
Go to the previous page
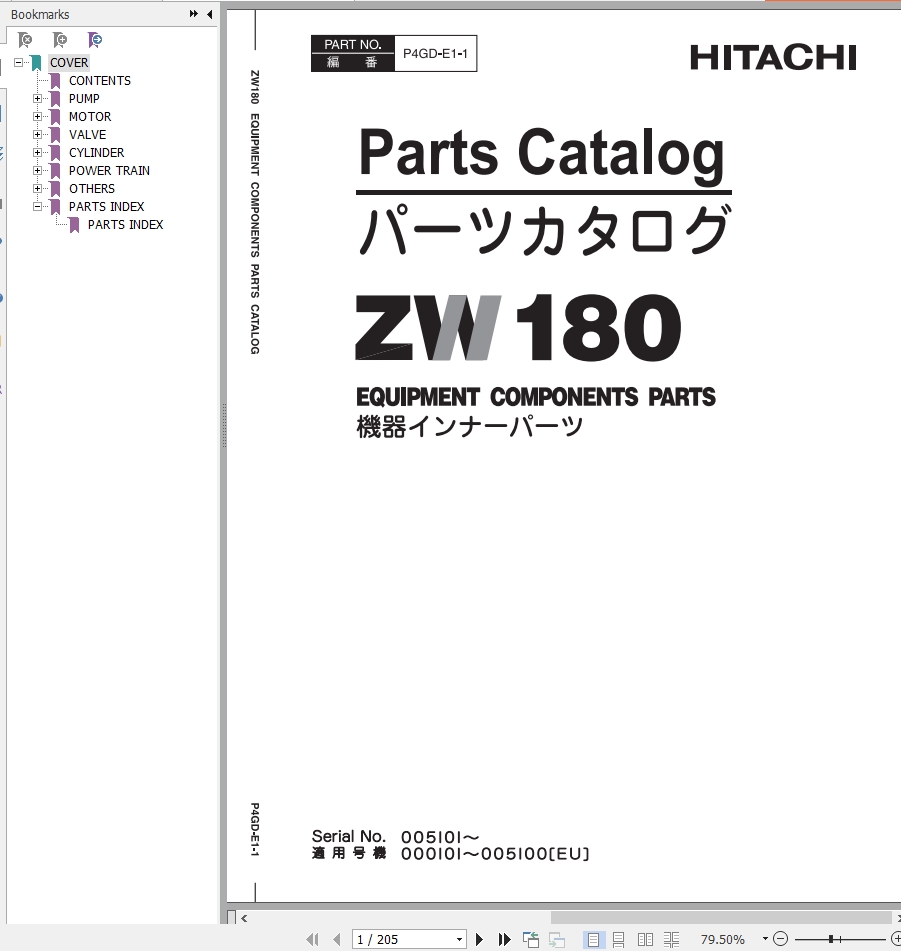click(337, 939)
